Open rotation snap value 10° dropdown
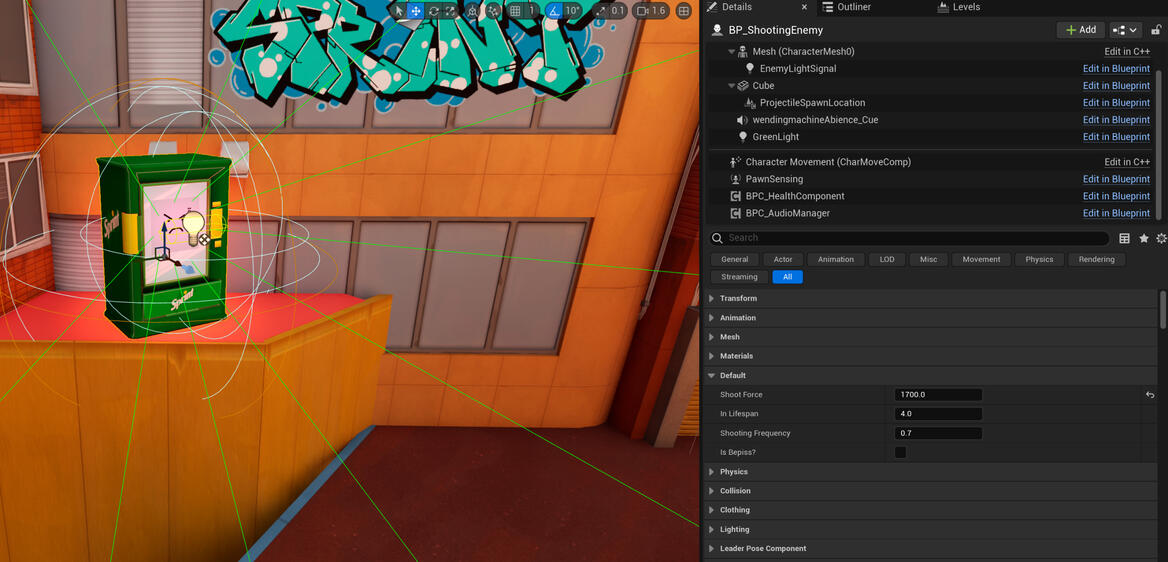The width and height of the screenshot is (1168, 562). tap(572, 10)
